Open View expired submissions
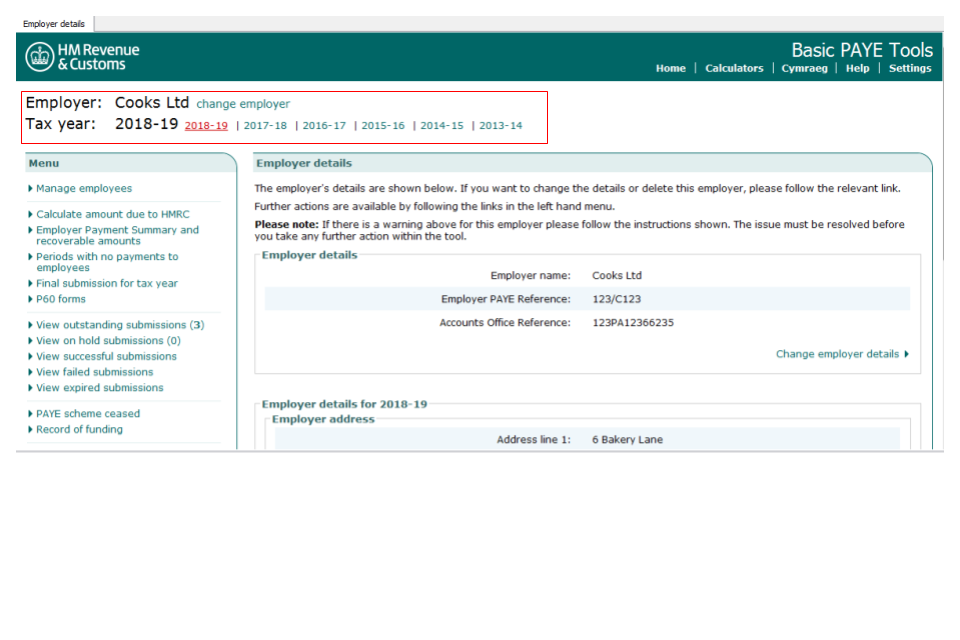Image resolution: width=960 pixels, height=640 pixels. click(x=100, y=388)
